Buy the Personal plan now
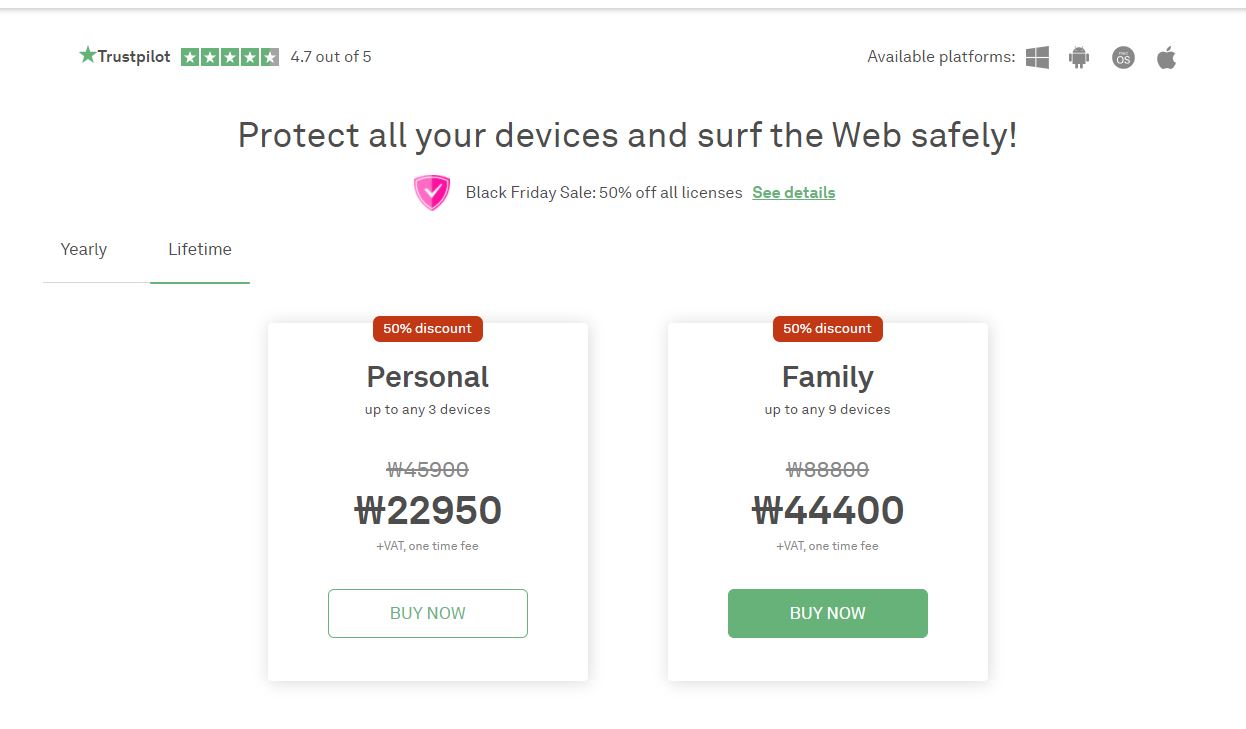Screen dimensions: 1246x729 pyautogui.click(x=428, y=613)
